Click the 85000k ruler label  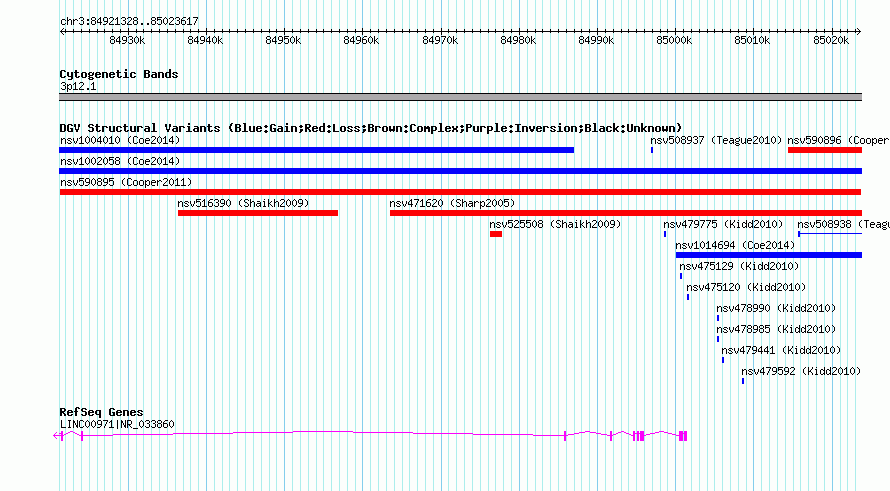coord(674,40)
